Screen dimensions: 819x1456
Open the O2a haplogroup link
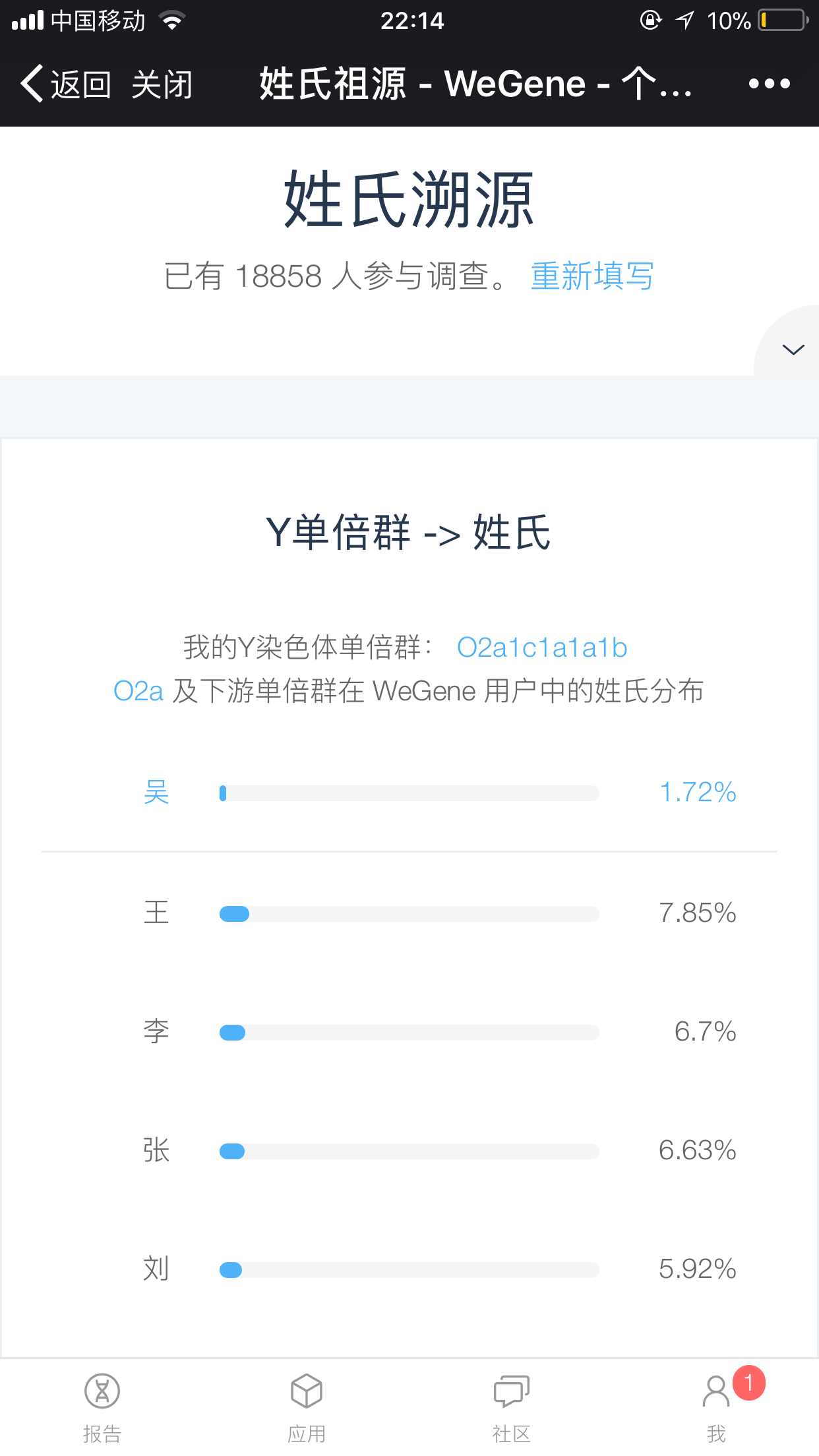coord(138,691)
